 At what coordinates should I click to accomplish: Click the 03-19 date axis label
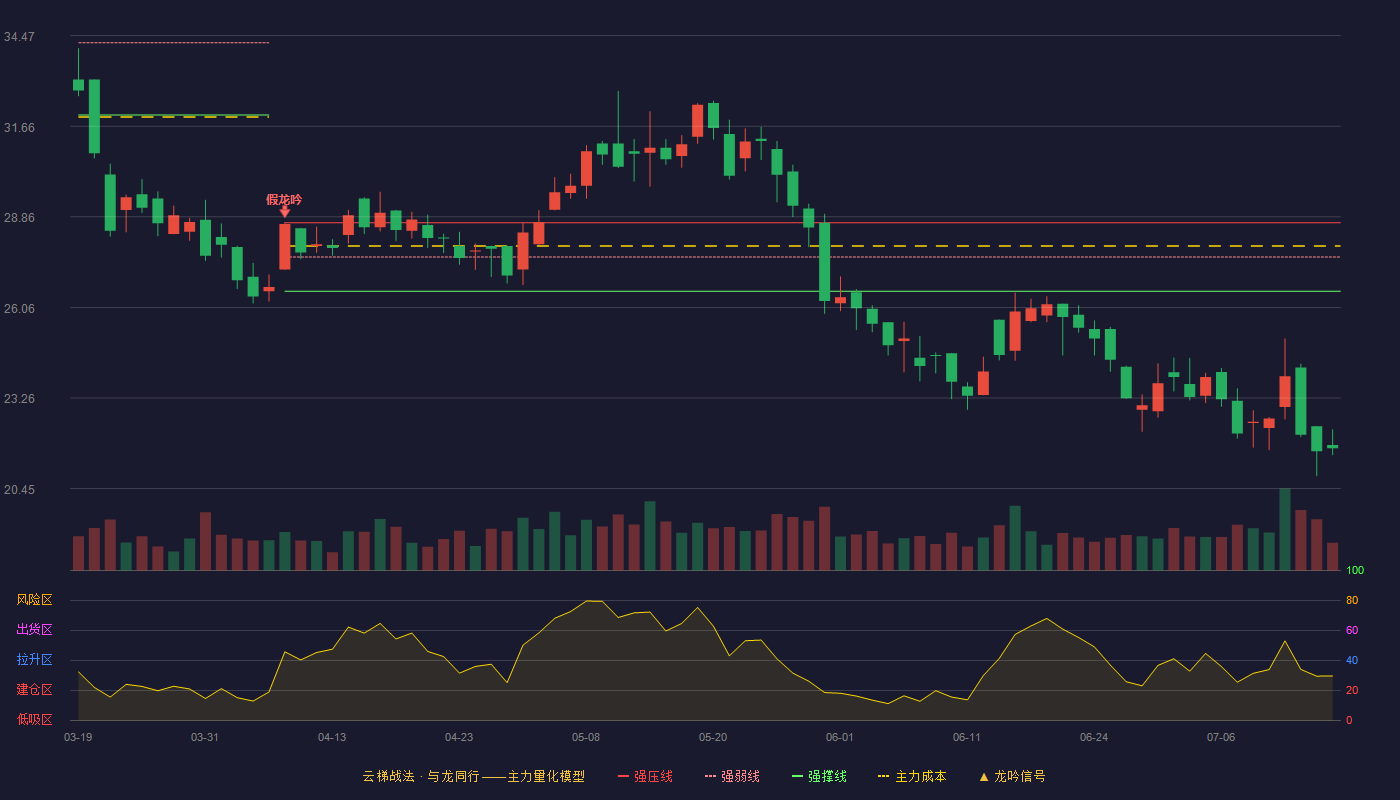coord(78,737)
